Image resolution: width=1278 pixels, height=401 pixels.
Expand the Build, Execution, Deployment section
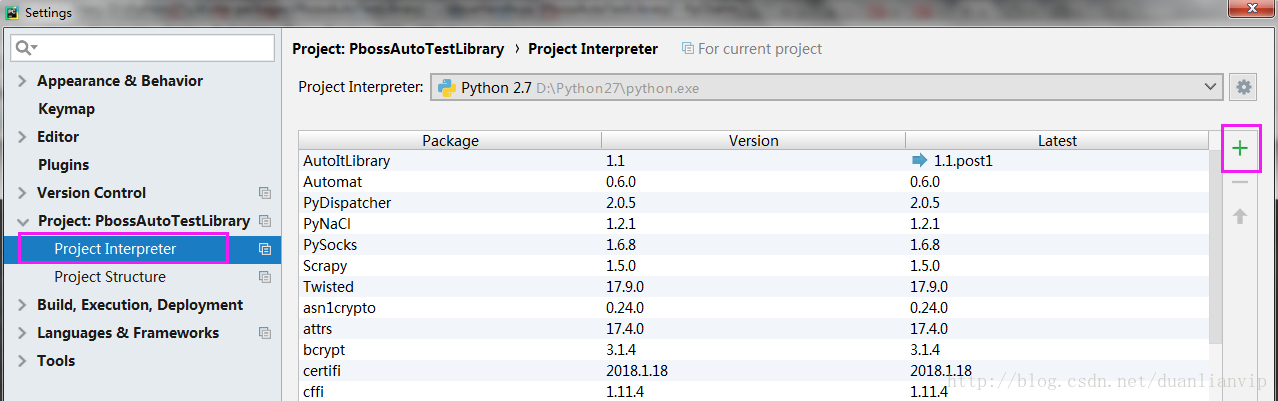[22, 305]
